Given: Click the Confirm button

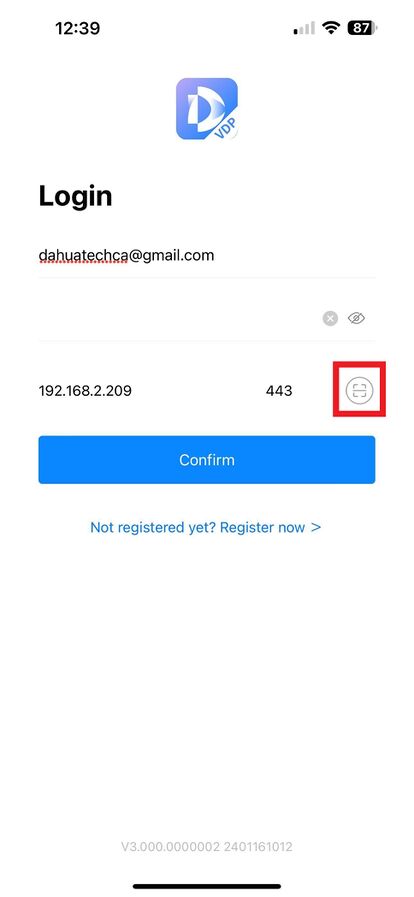Looking at the screenshot, I should coord(206,460).
